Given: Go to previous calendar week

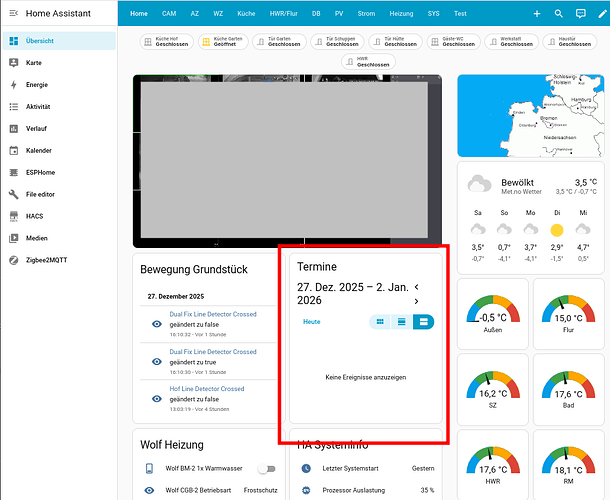Looking at the screenshot, I should [x=417, y=287].
